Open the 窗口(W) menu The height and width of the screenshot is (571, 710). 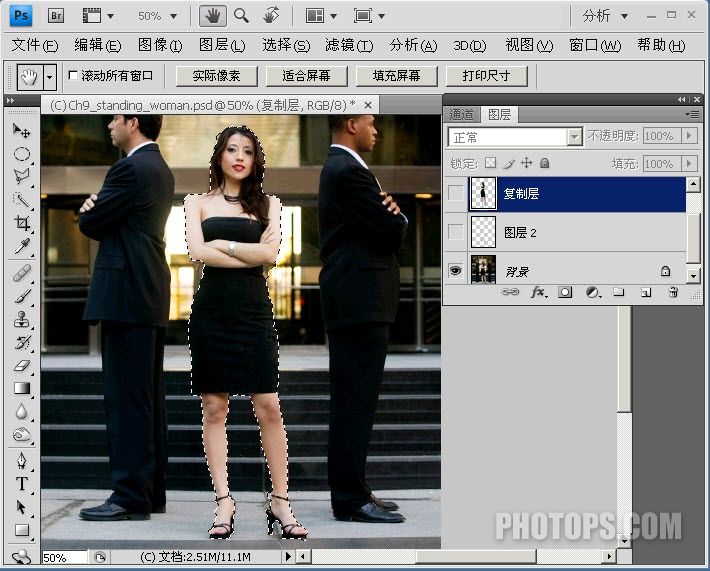click(x=595, y=45)
